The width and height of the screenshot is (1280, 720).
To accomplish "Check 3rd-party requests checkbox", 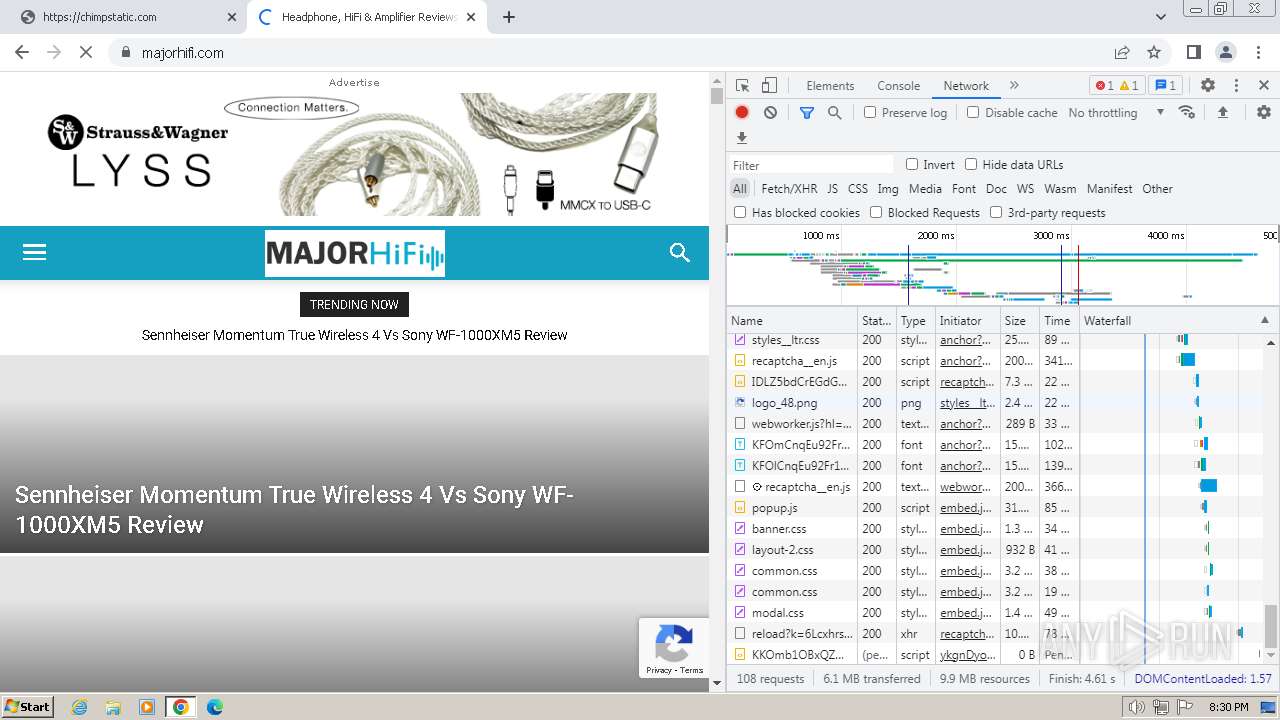I will coord(996,212).
